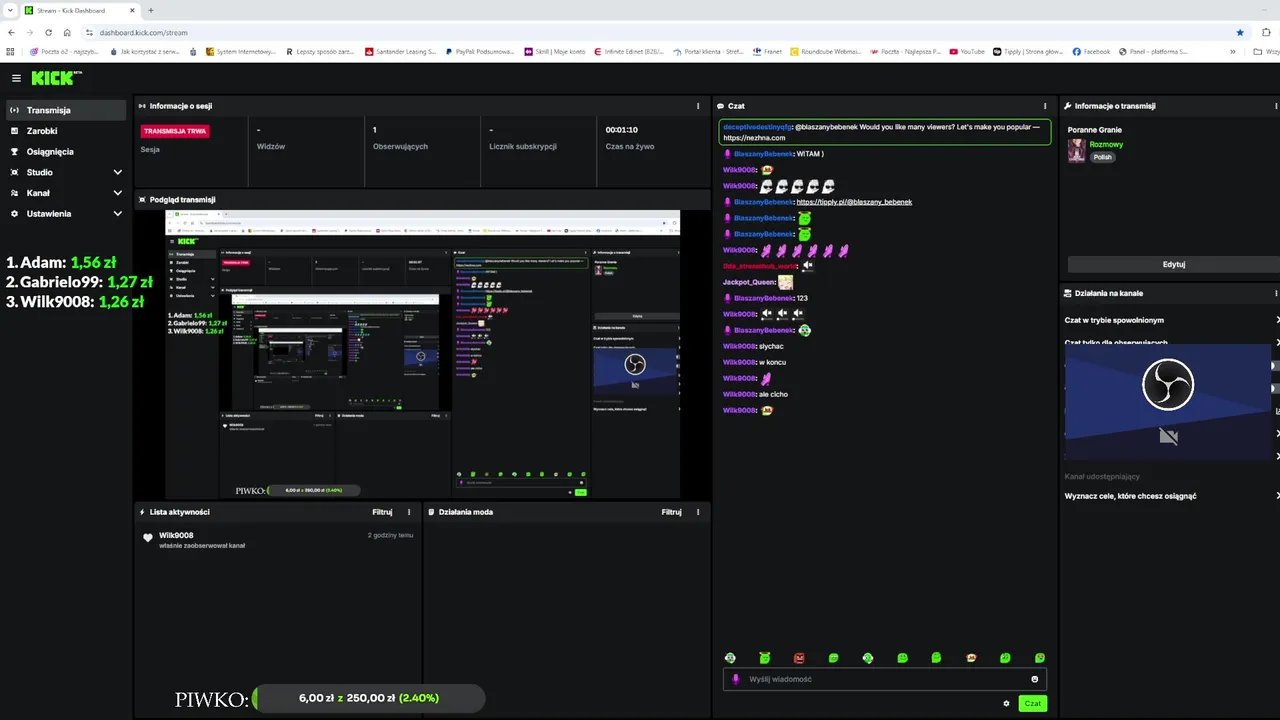Click the 'slychac' chat message
The height and width of the screenshot is (720, 1280).
tap(771, 346)
